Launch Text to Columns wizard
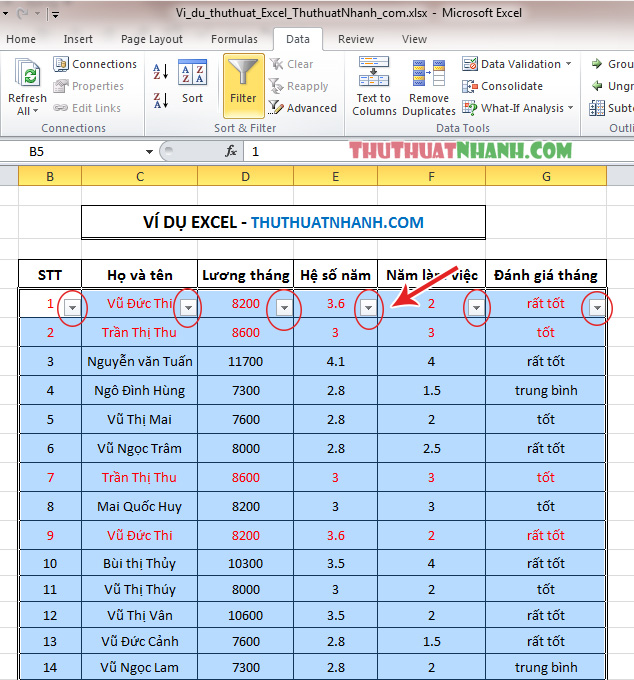The width and height of the screenshot is (634, 680). [x=374, y=86]
